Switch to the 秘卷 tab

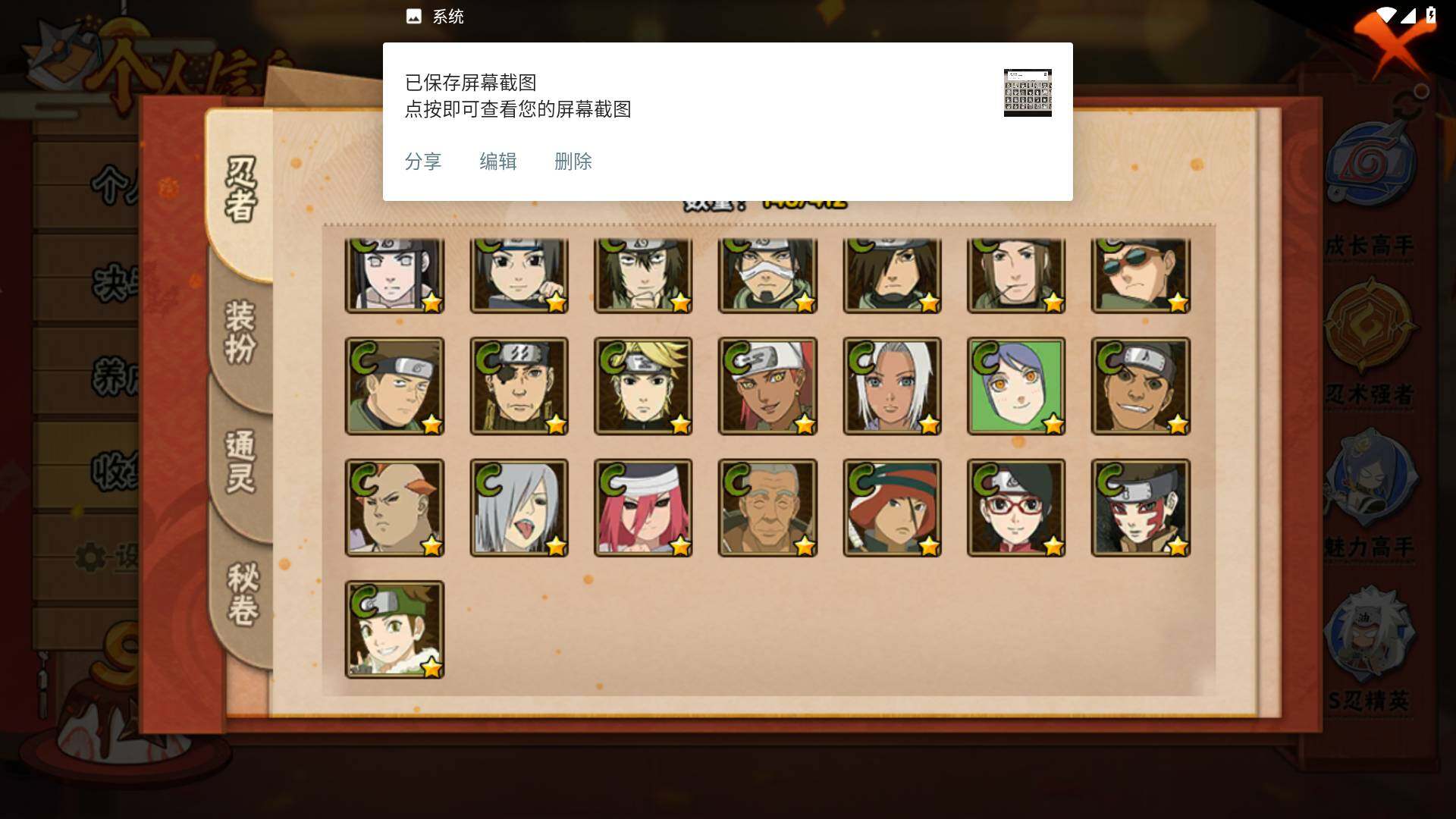click(242, 594)
